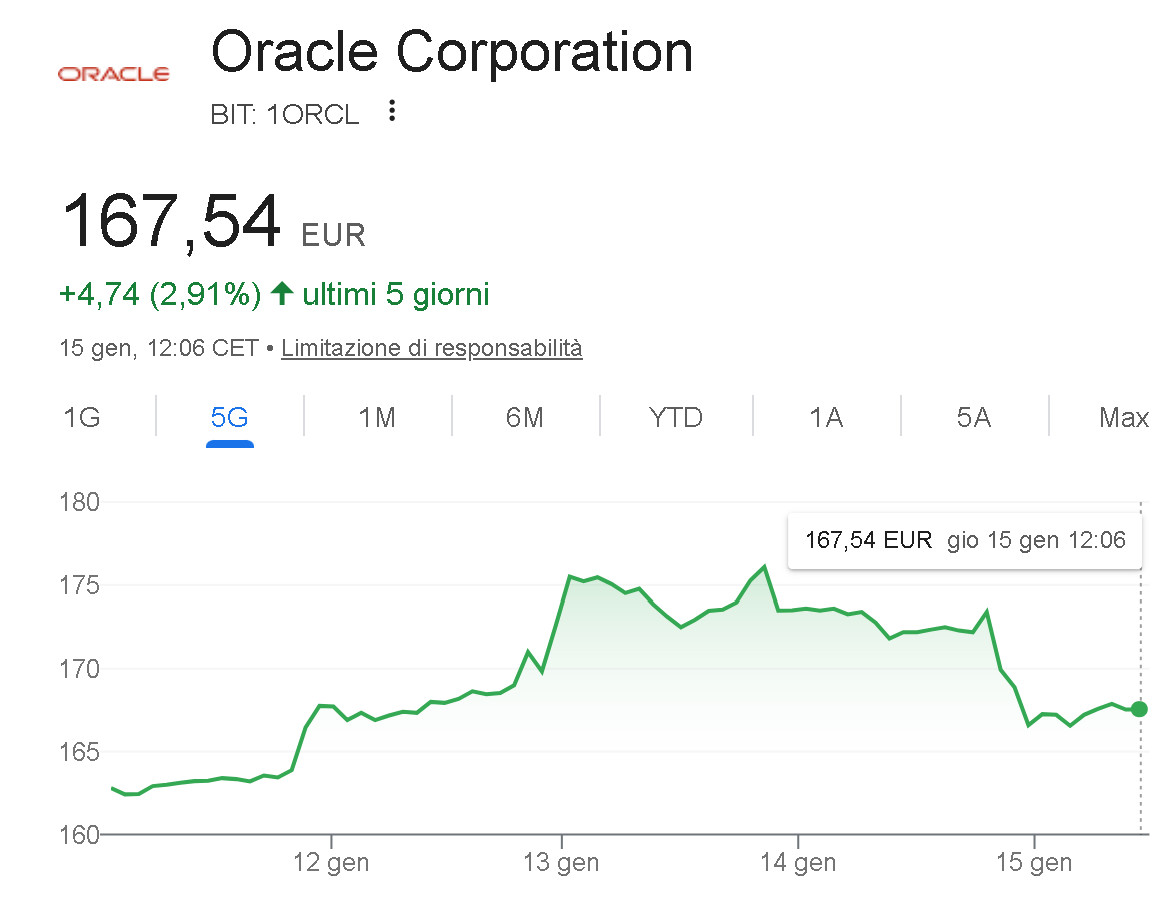Open the Limitazione di responsabilità link
This screenshot has width=1172, height=897.
pyautogui.click(x=431, y=348)
